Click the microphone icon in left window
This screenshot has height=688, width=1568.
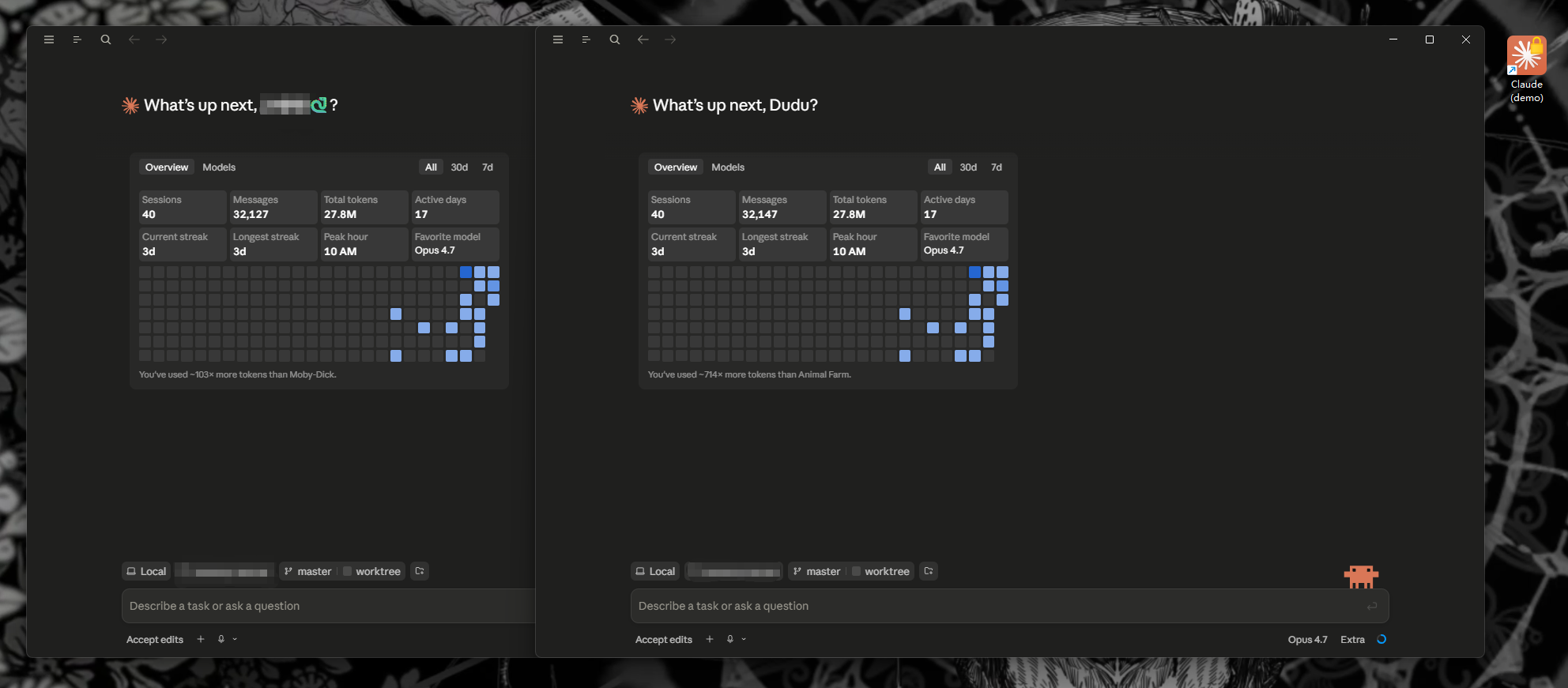coord(221,639)
